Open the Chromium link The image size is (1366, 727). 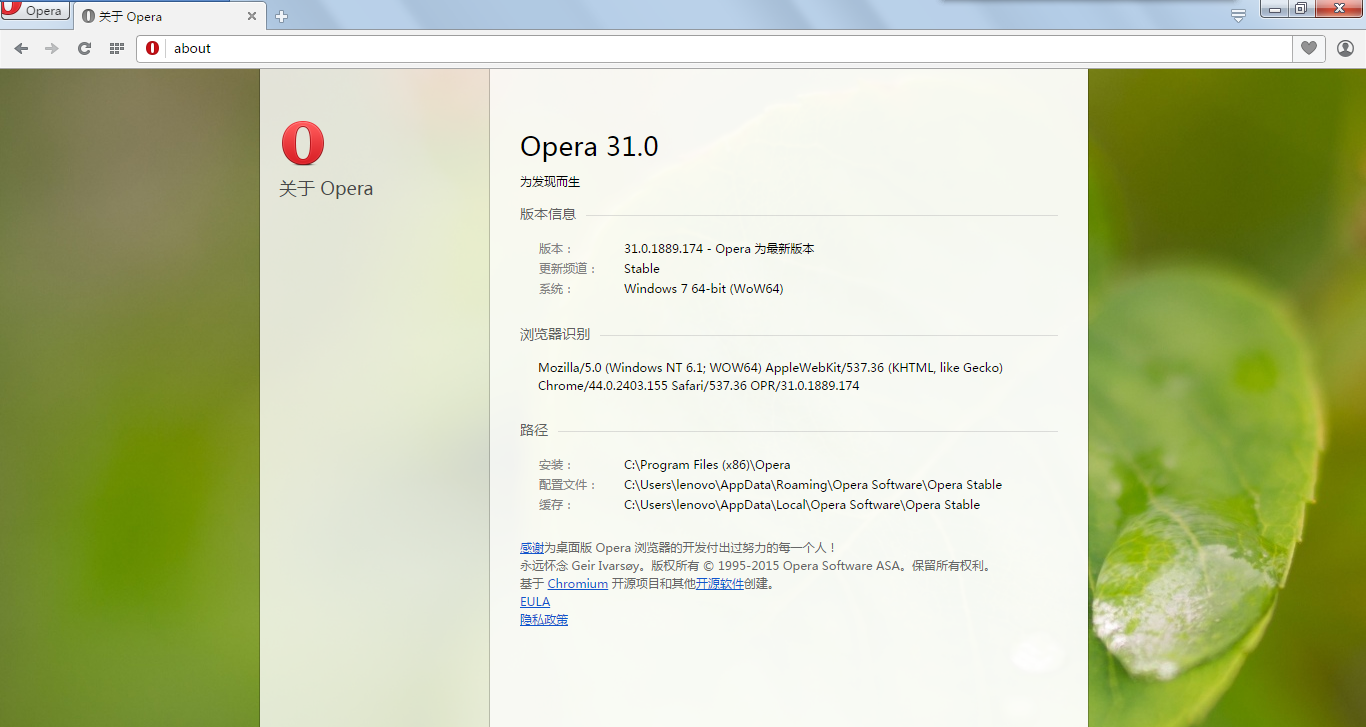(x=578, y=584)
